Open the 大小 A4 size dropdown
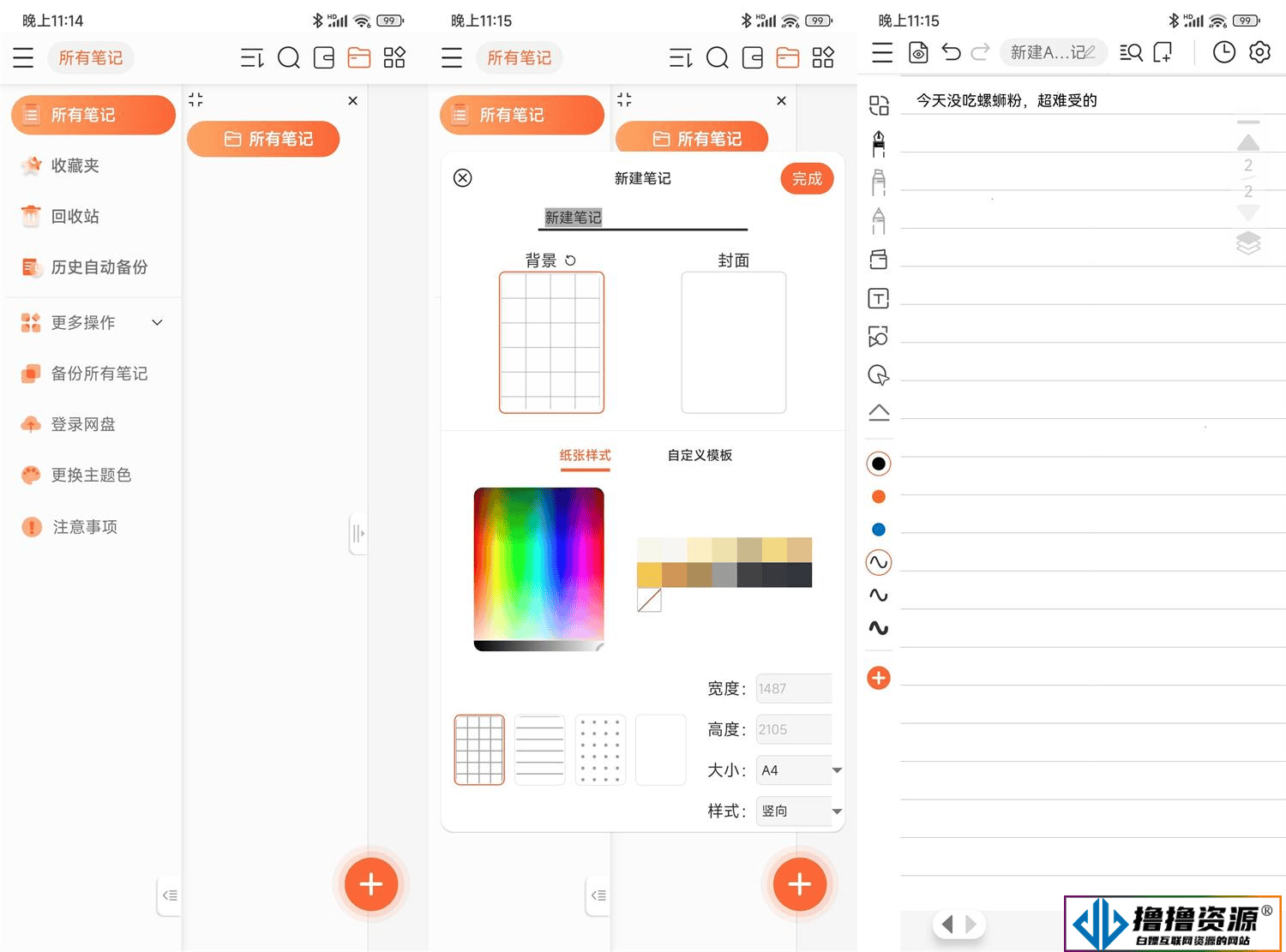The image size is (1286, 952). coord(799,770)
